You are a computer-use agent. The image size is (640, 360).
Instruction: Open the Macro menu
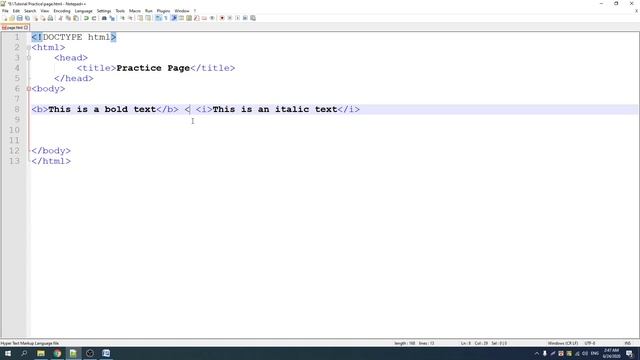coord(135,11)
